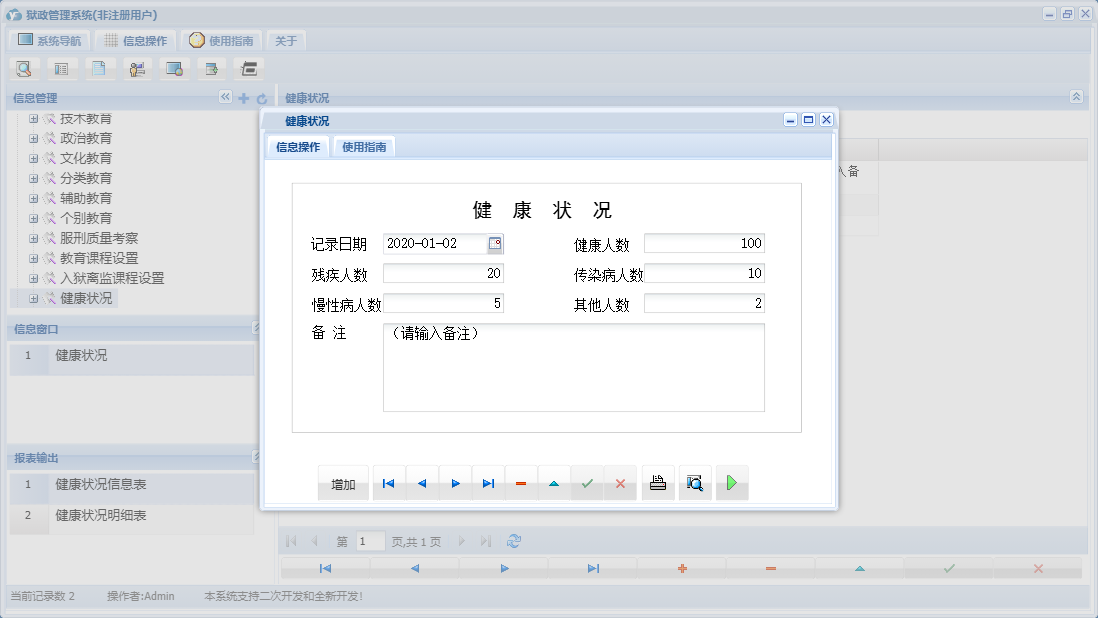The width and height of the screenshot is (1098, 618).
Task: Run the report with the green arrow icon
Action: (731, 482)
